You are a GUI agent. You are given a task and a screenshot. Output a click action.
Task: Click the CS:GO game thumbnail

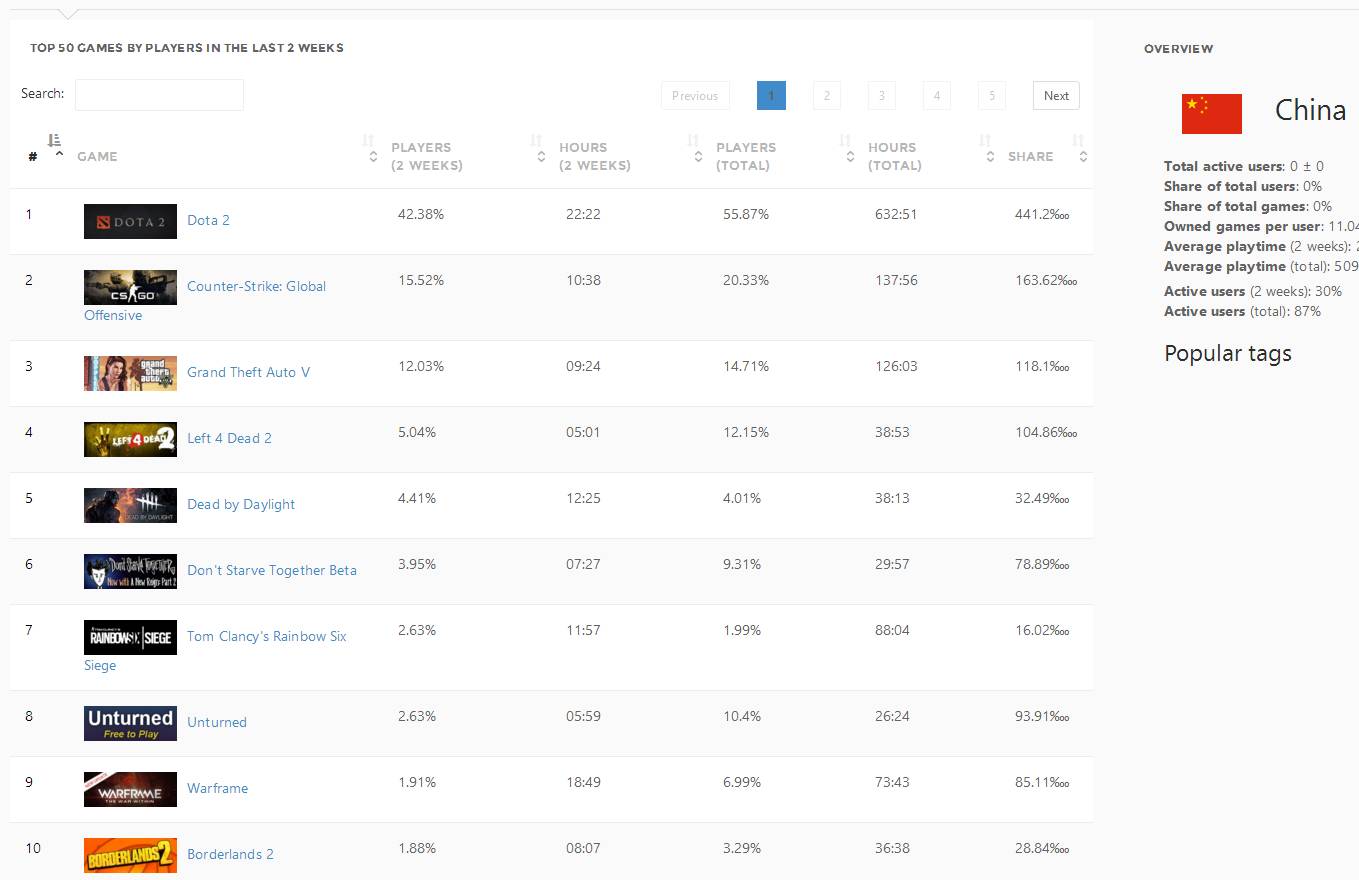tap(130, 287)
